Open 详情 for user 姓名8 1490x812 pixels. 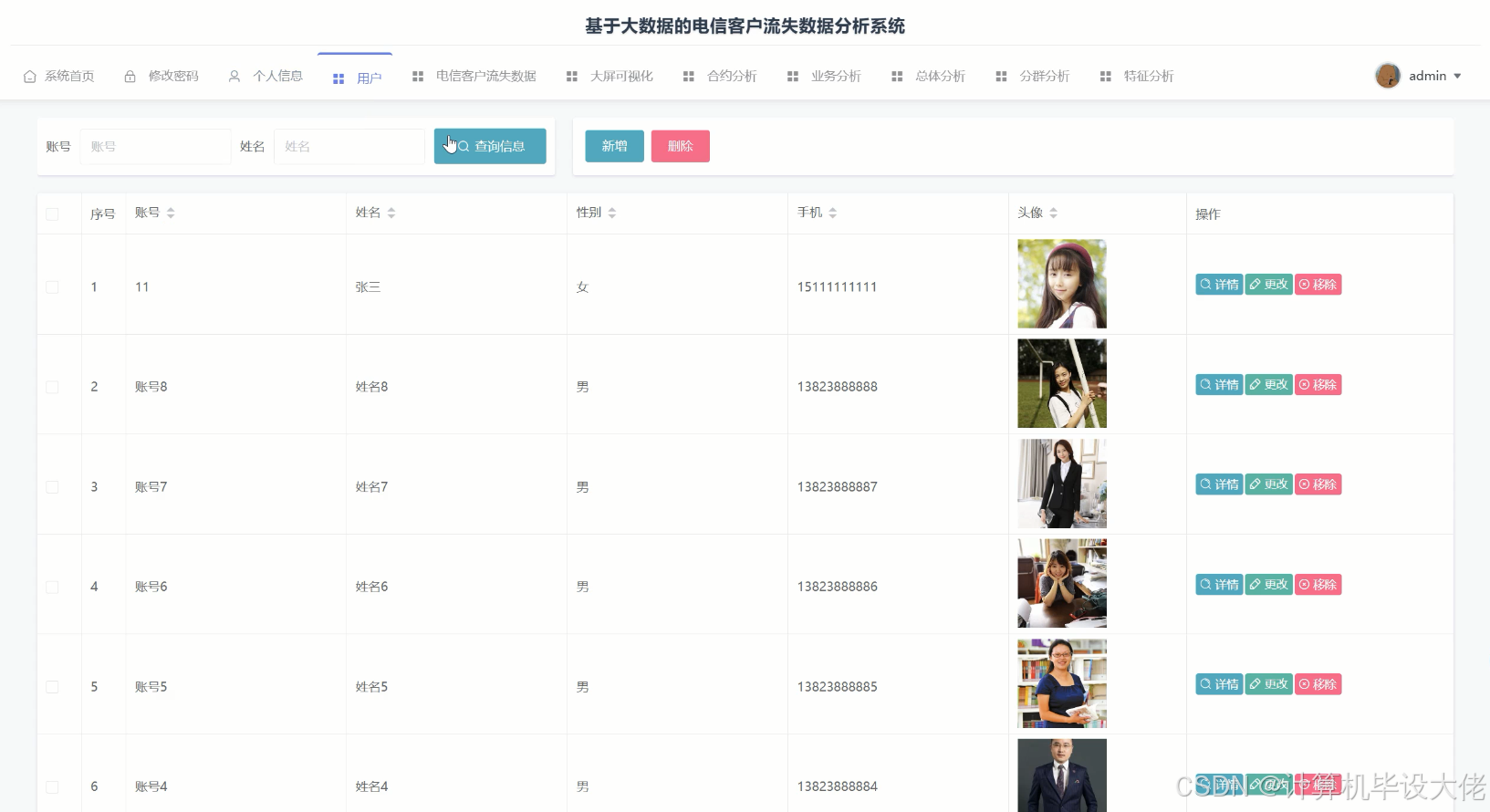coord(1219,385)
